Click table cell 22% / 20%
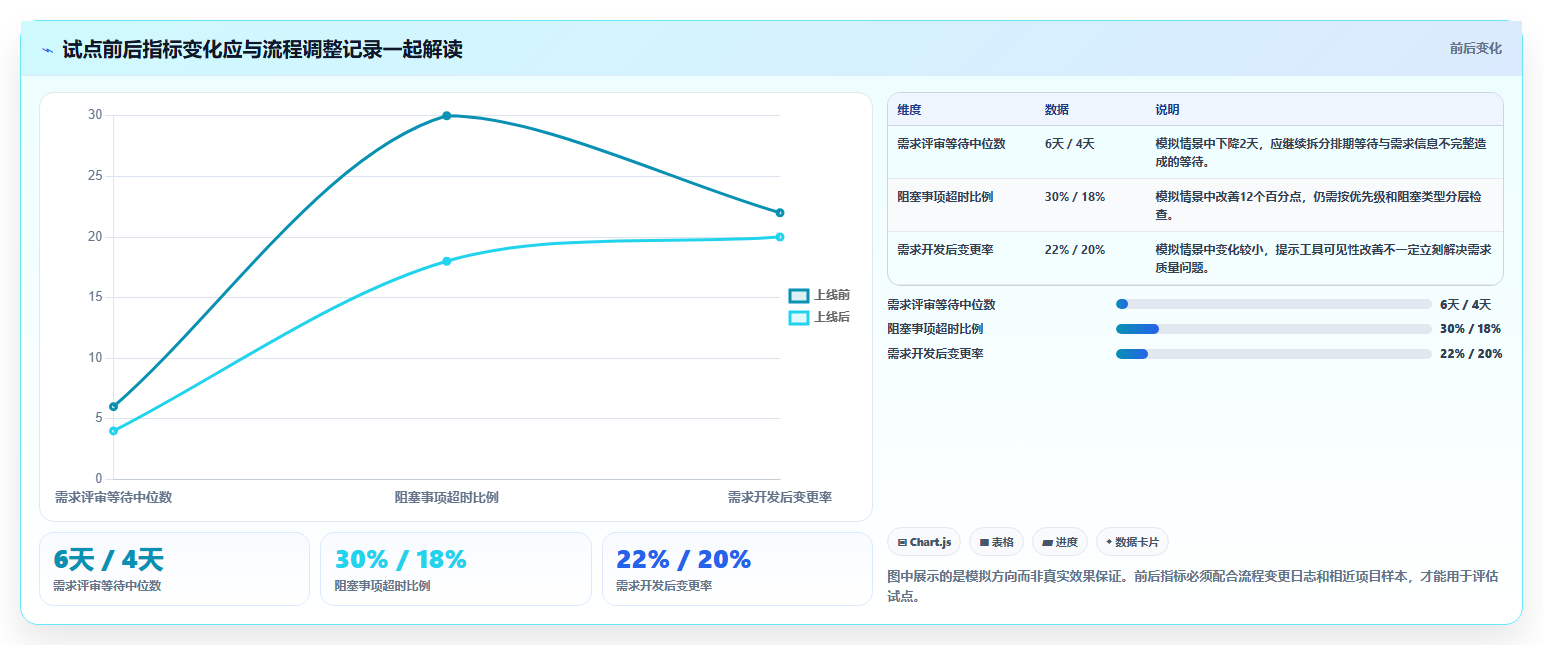The width and height of the screenshot is (1543, 645). 1075,250
